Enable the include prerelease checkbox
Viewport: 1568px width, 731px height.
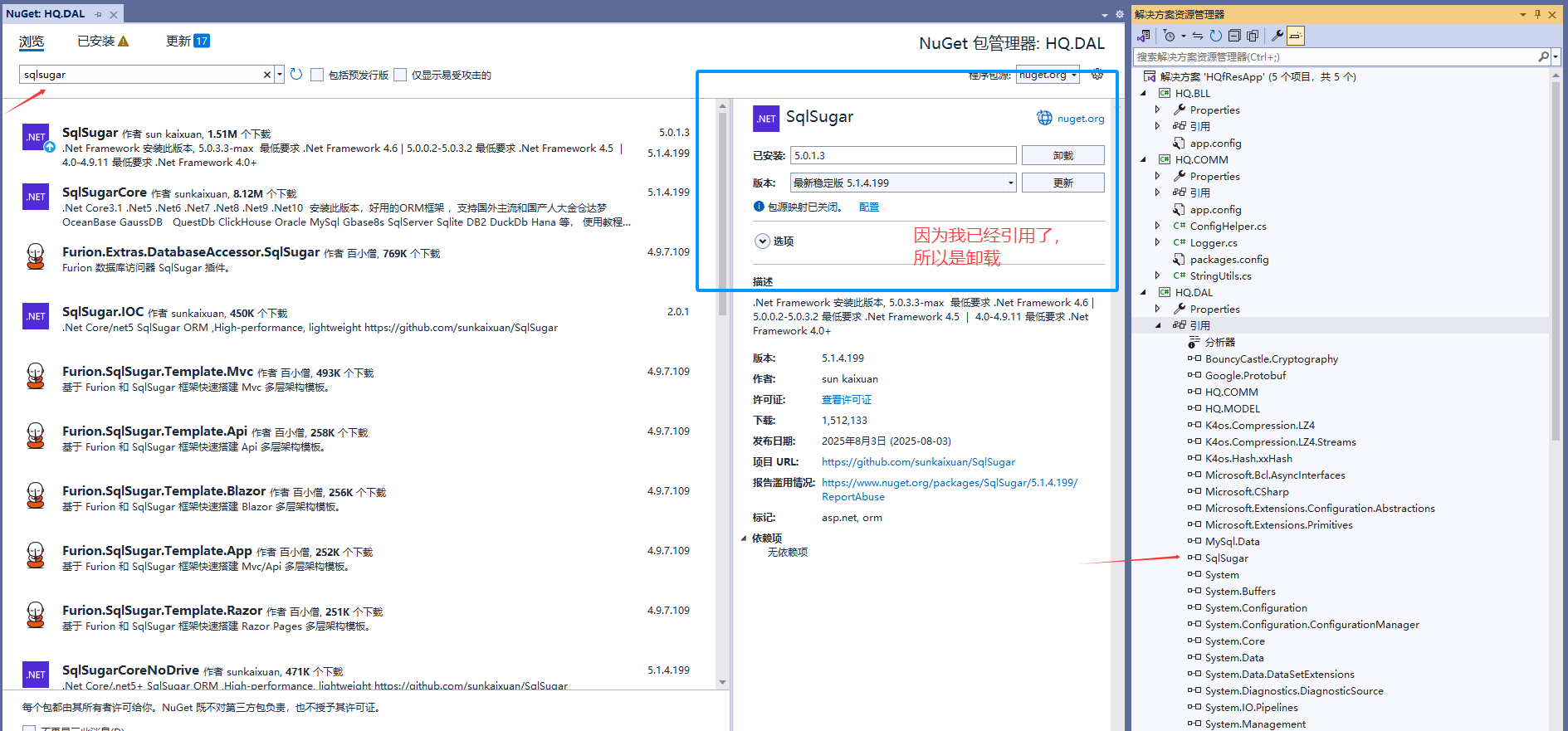click(317, 75)
